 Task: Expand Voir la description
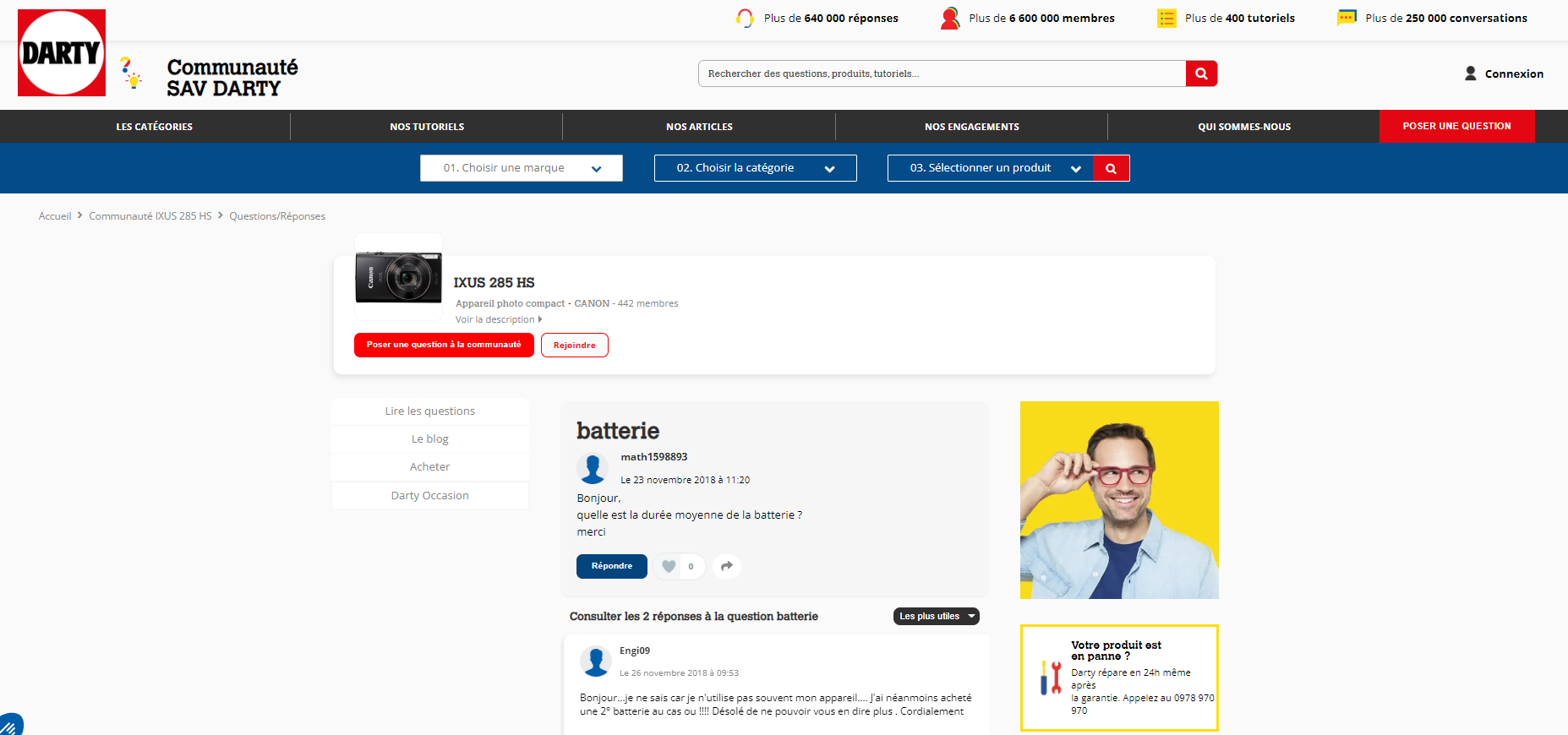[499, 319]
